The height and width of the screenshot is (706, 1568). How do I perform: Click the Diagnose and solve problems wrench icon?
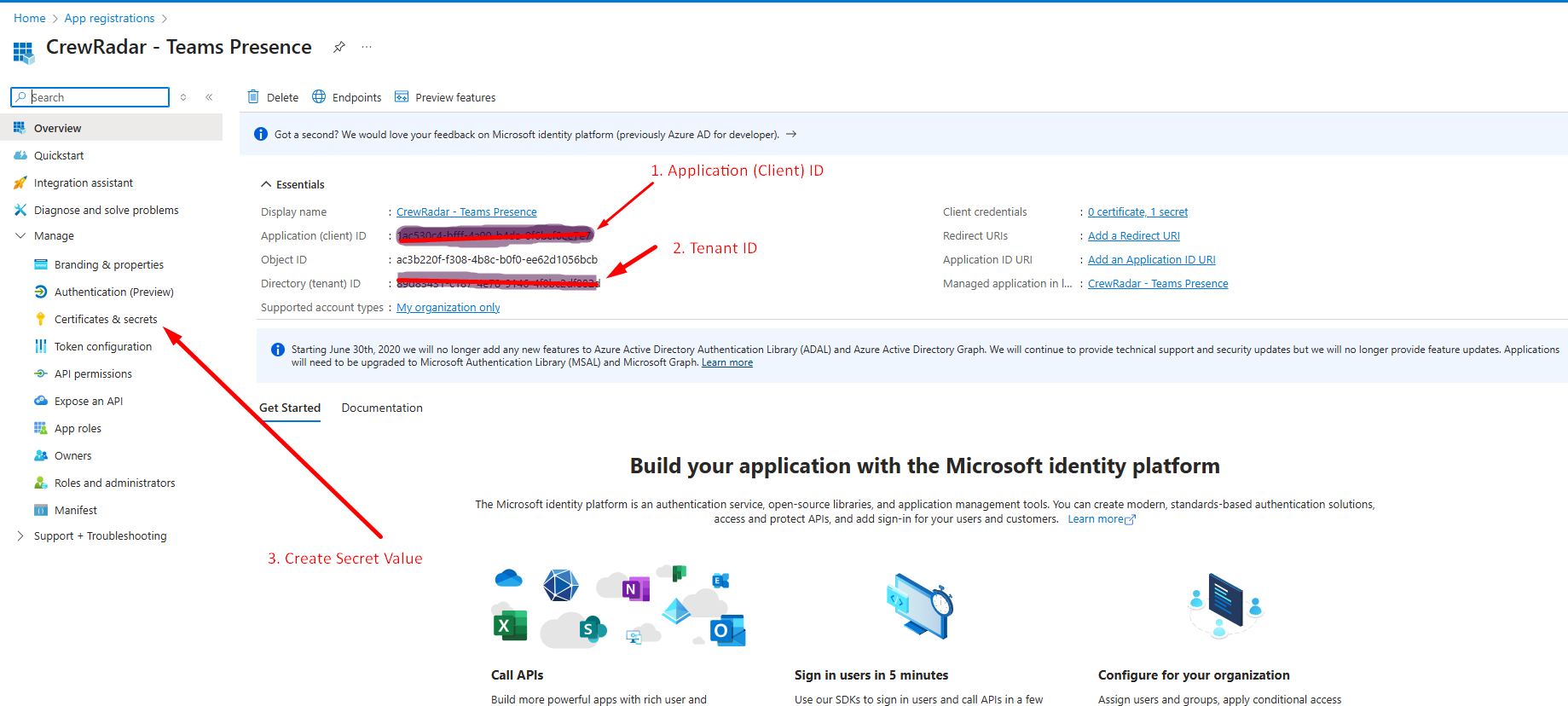pyautogui.click(x=20, y=210)
